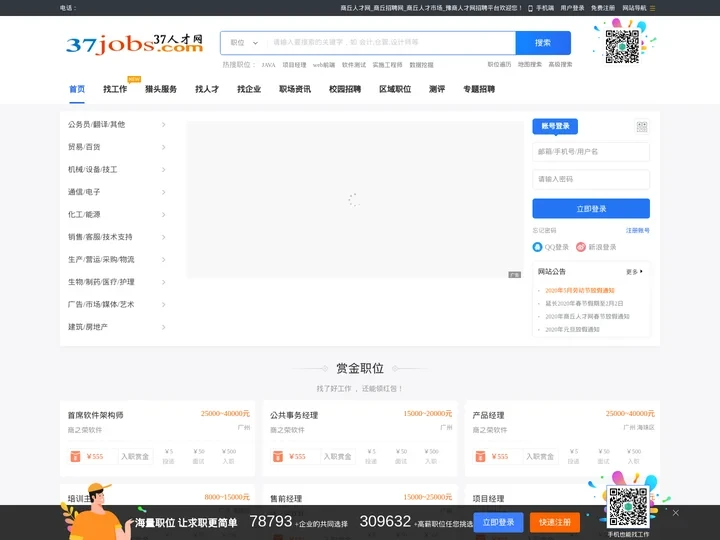Select the 账号登录 tab
The width and height of the screenshot is (720, 540).
coord(555,126)
